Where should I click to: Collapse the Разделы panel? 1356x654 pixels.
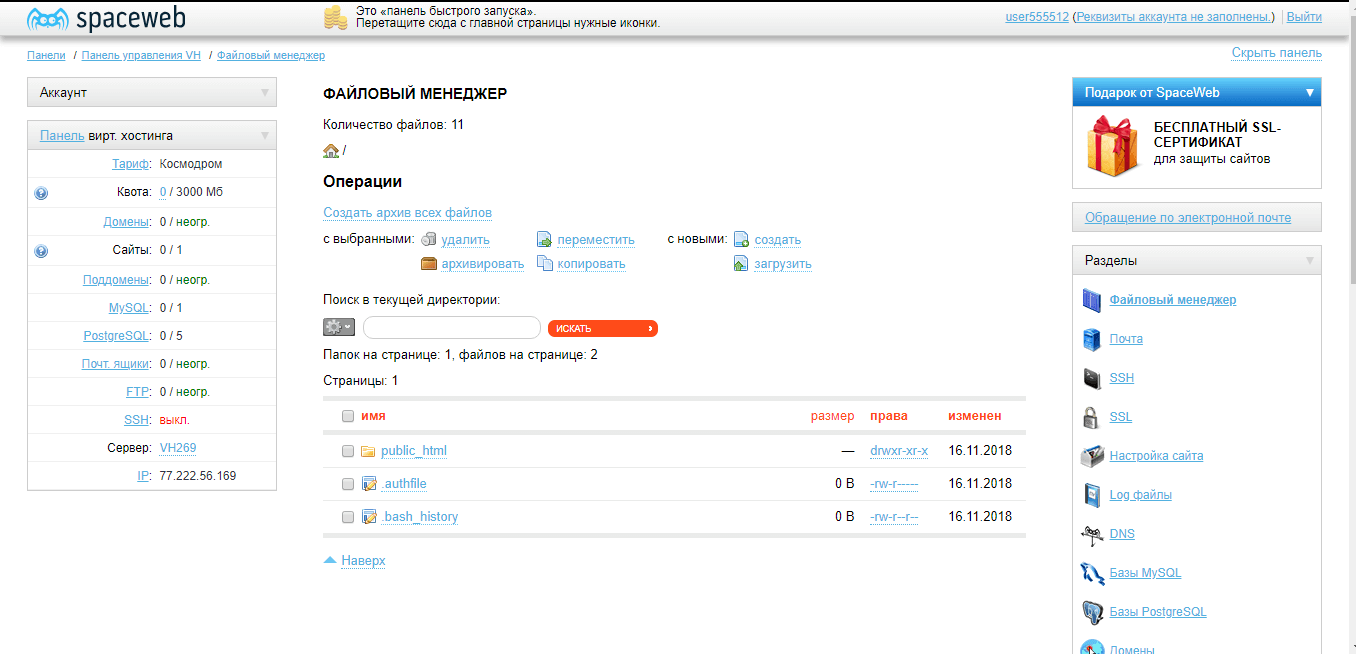(1309, 261)
